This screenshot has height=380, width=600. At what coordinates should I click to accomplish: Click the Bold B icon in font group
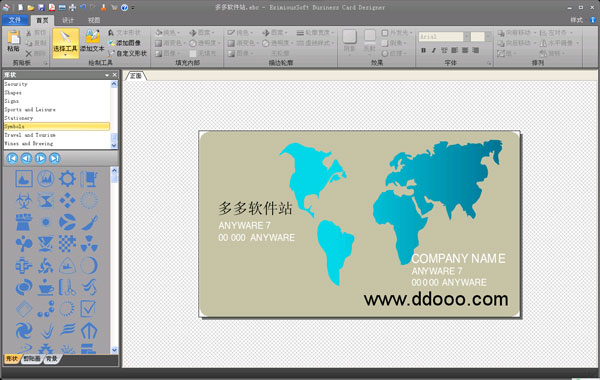tap(423, 50)
